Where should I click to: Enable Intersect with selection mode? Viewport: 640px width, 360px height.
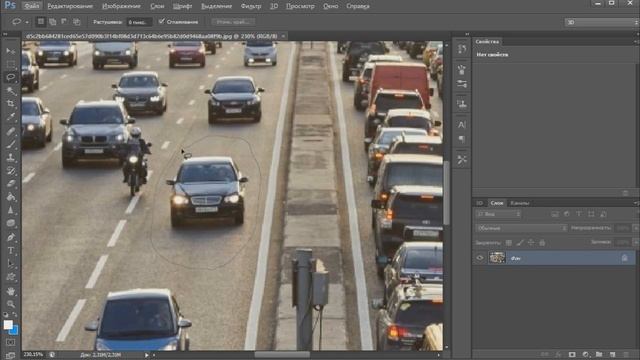pyautogui.click(x=76, y=22)
